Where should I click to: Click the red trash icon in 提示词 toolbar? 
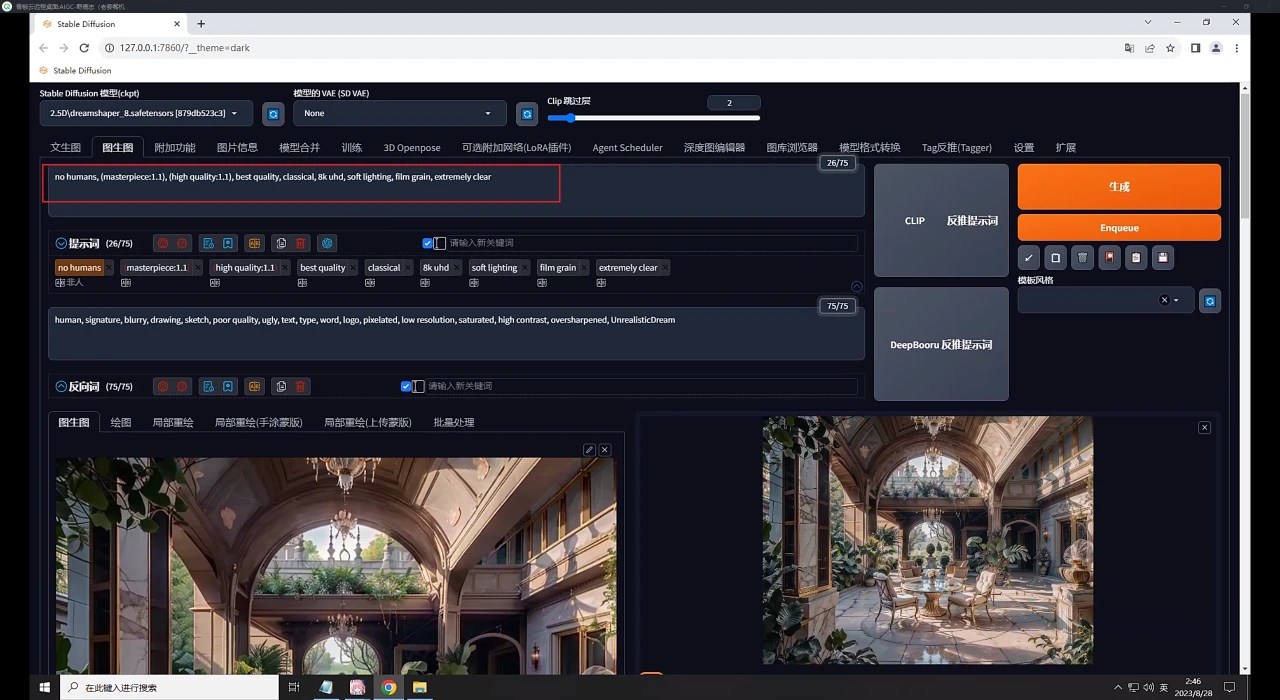pyautogui.click(x=300, y=243)
